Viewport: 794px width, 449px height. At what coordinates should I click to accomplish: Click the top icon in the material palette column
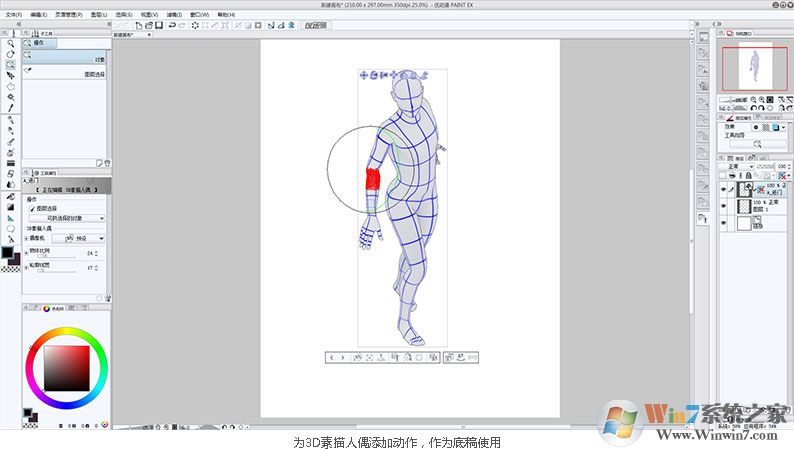704,37
